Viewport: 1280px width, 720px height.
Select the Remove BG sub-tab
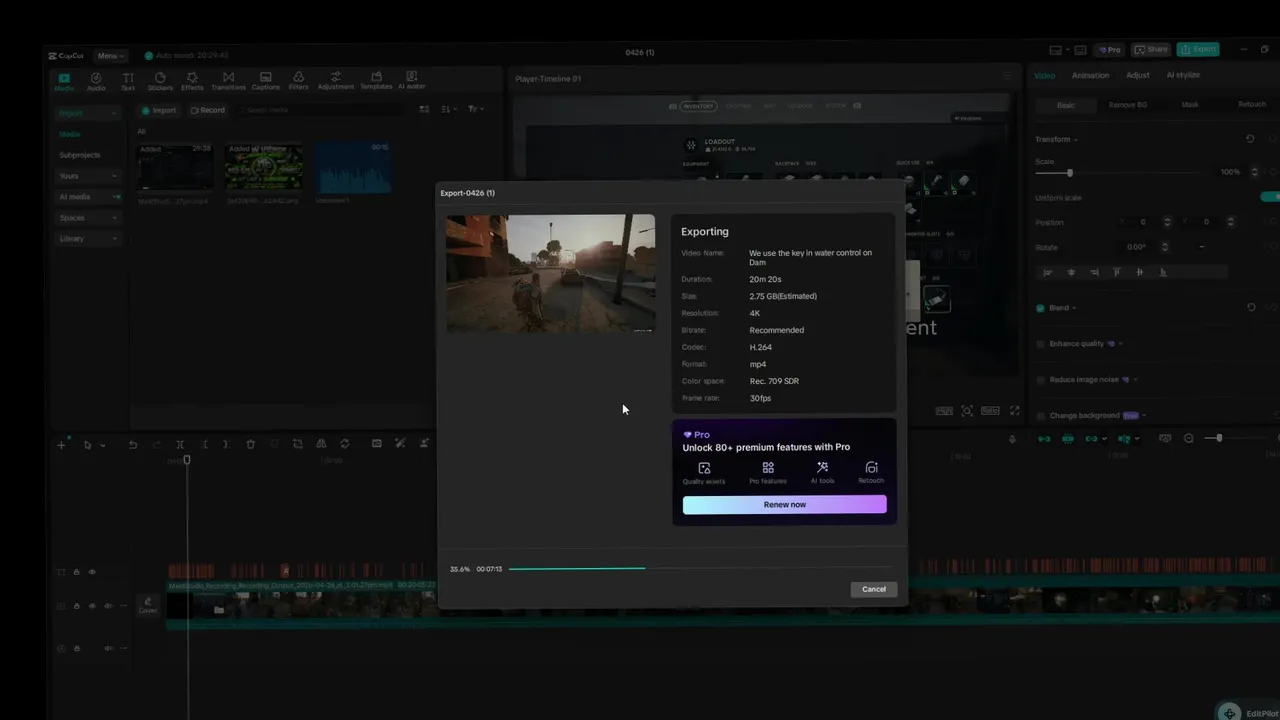click(1128, 105)
